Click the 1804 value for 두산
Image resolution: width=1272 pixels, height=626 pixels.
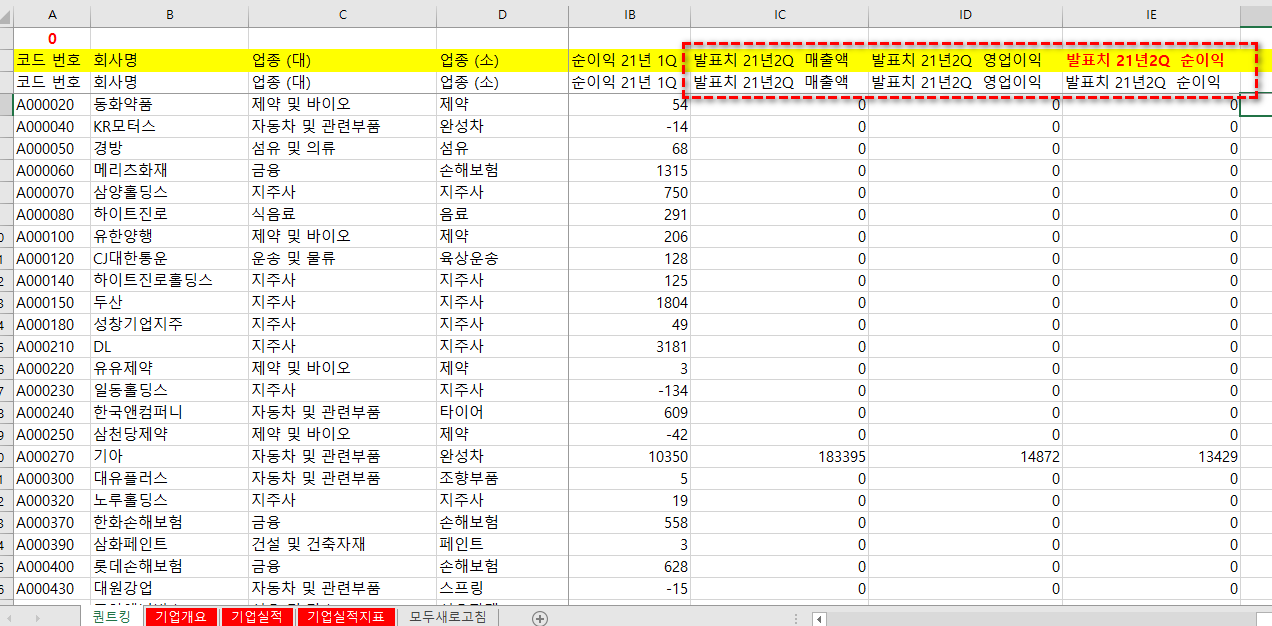tap(629, 302)
